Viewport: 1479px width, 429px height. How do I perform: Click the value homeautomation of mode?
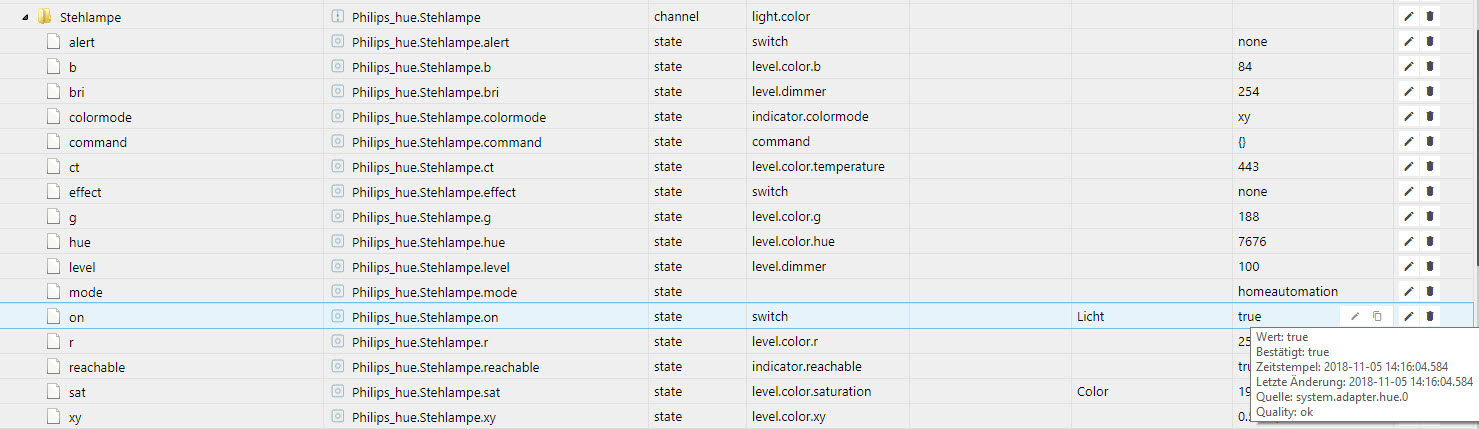pos(1288,292)
